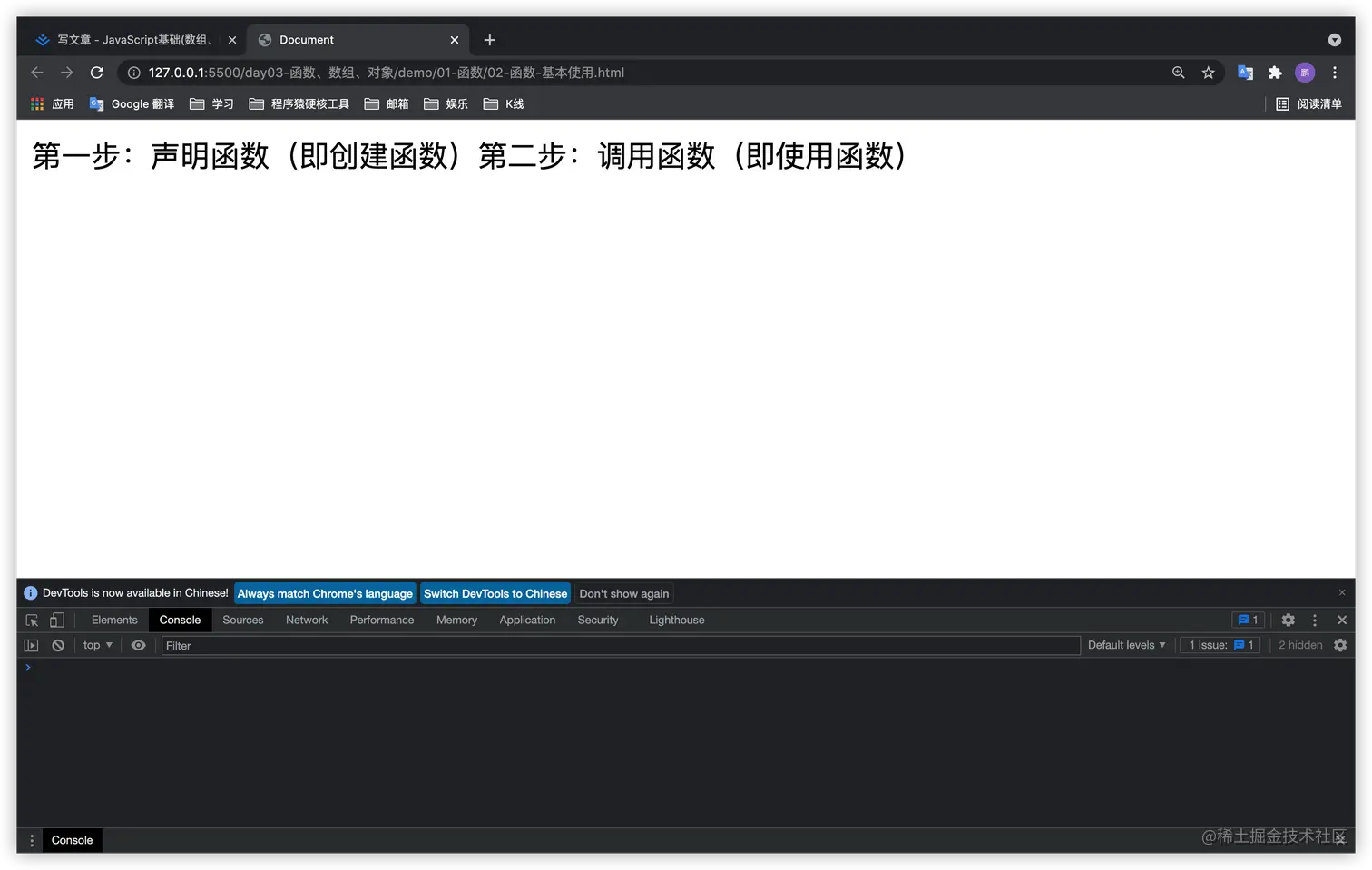Close the 写文章 JavaScript基础 tab
Image resolution: width=1372 pixels, height=870 pixels.
(x=232, y=40)
